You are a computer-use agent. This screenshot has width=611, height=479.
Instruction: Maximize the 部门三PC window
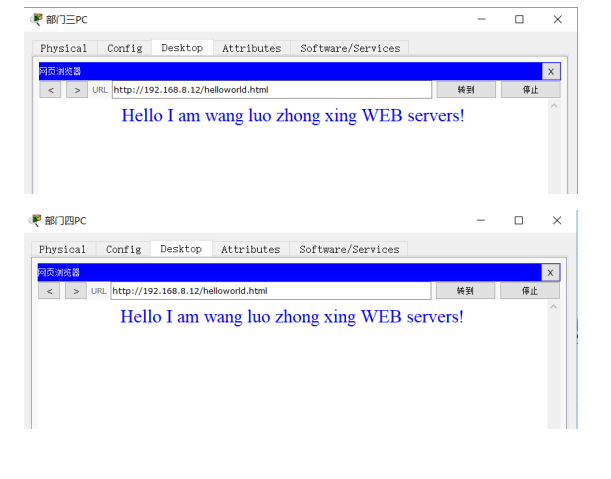[x=519, y=19]
